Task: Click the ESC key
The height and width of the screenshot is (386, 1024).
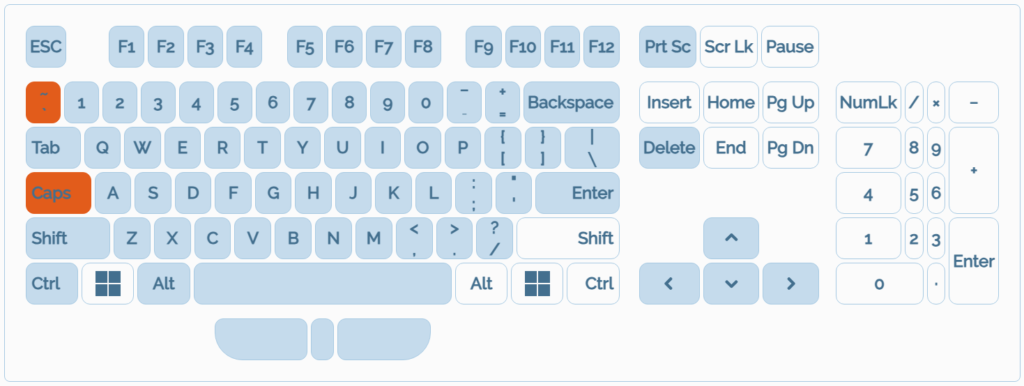Action: coord(46,47)
